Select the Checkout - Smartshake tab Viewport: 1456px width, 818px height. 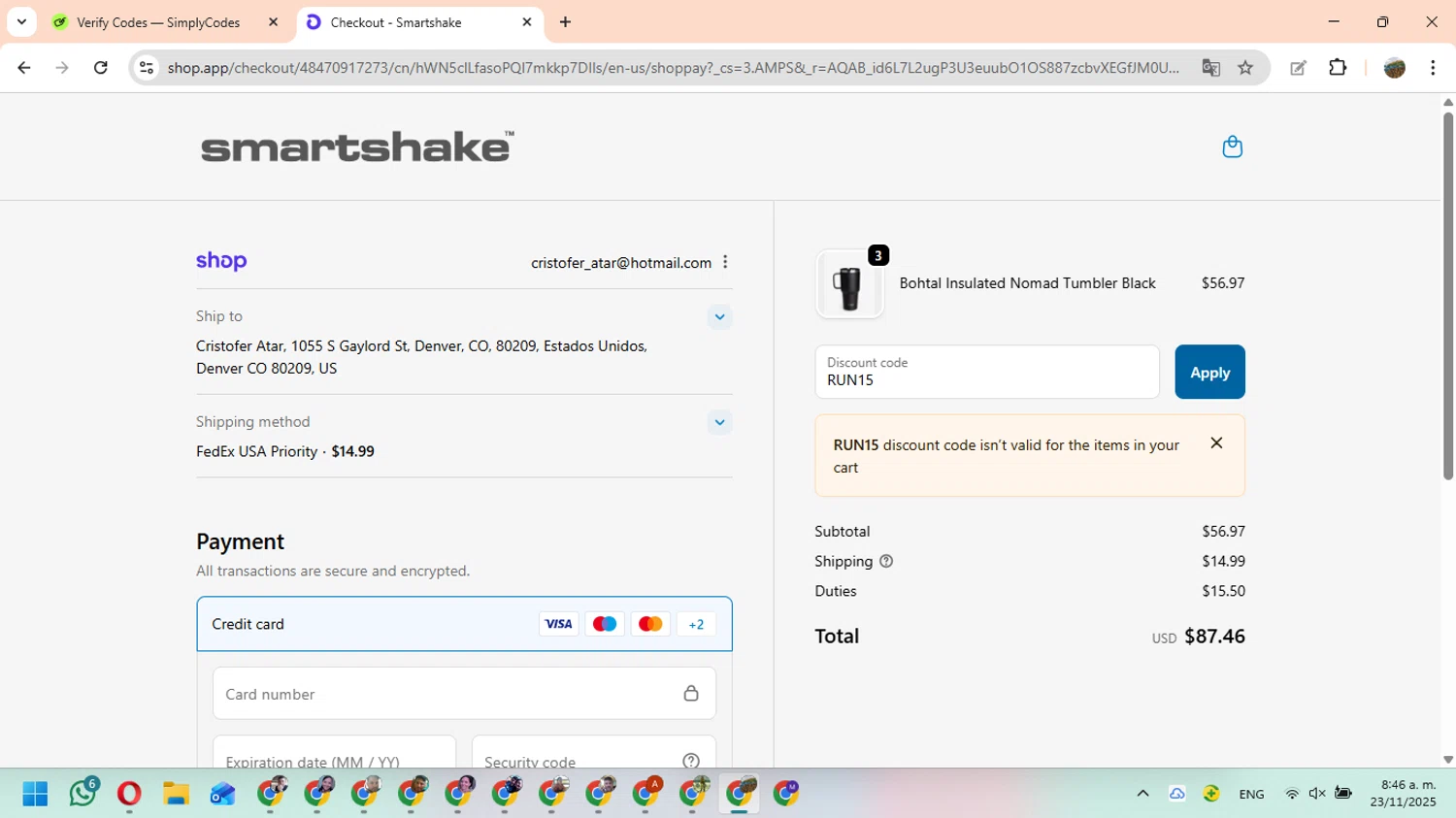pos(396,22)
